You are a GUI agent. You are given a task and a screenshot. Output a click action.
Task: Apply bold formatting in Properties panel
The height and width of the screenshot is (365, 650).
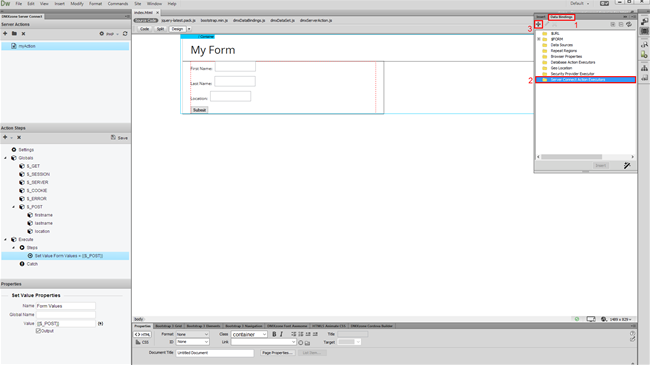coord(274,334)
